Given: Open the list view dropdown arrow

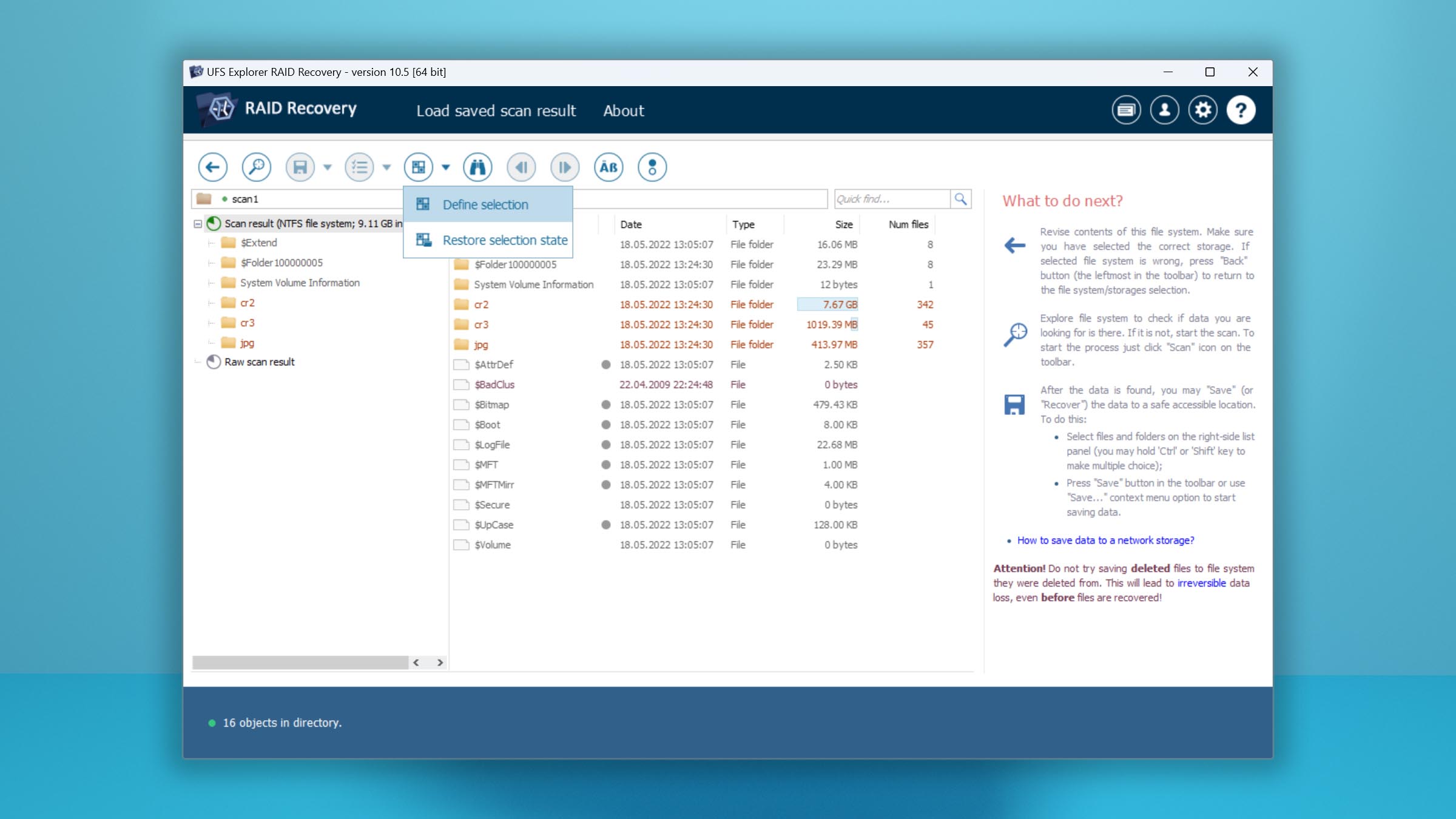Looking at the screenshot, I should (x=386, y=167).
